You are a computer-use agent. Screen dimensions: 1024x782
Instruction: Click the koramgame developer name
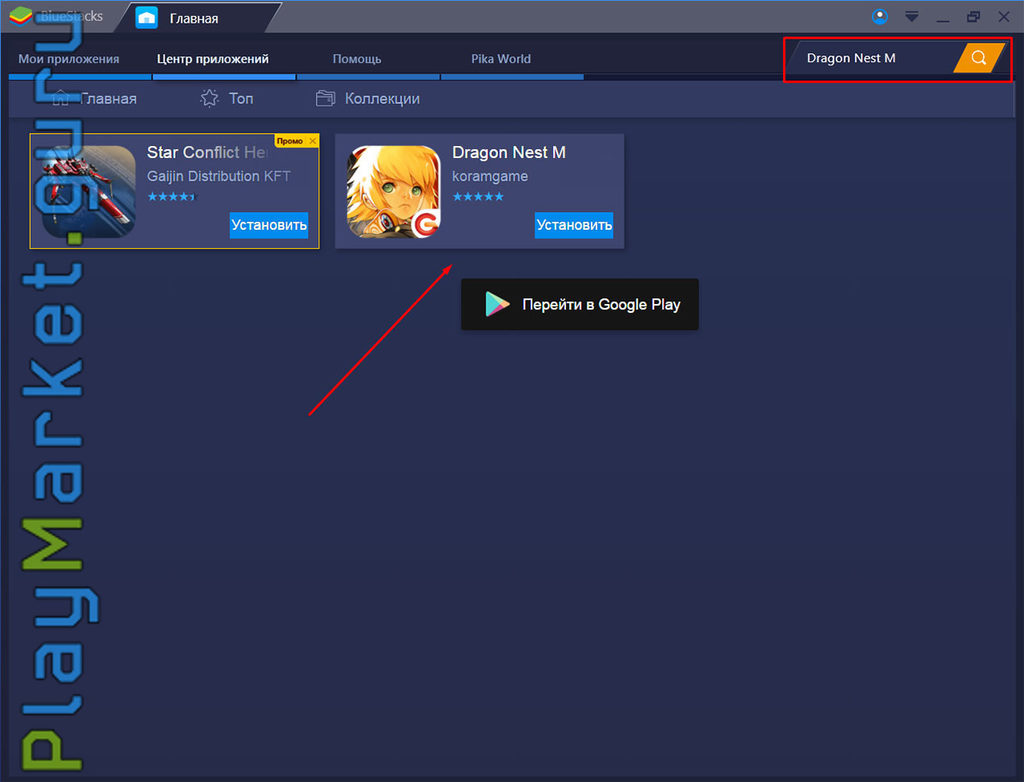click(490, 176)
